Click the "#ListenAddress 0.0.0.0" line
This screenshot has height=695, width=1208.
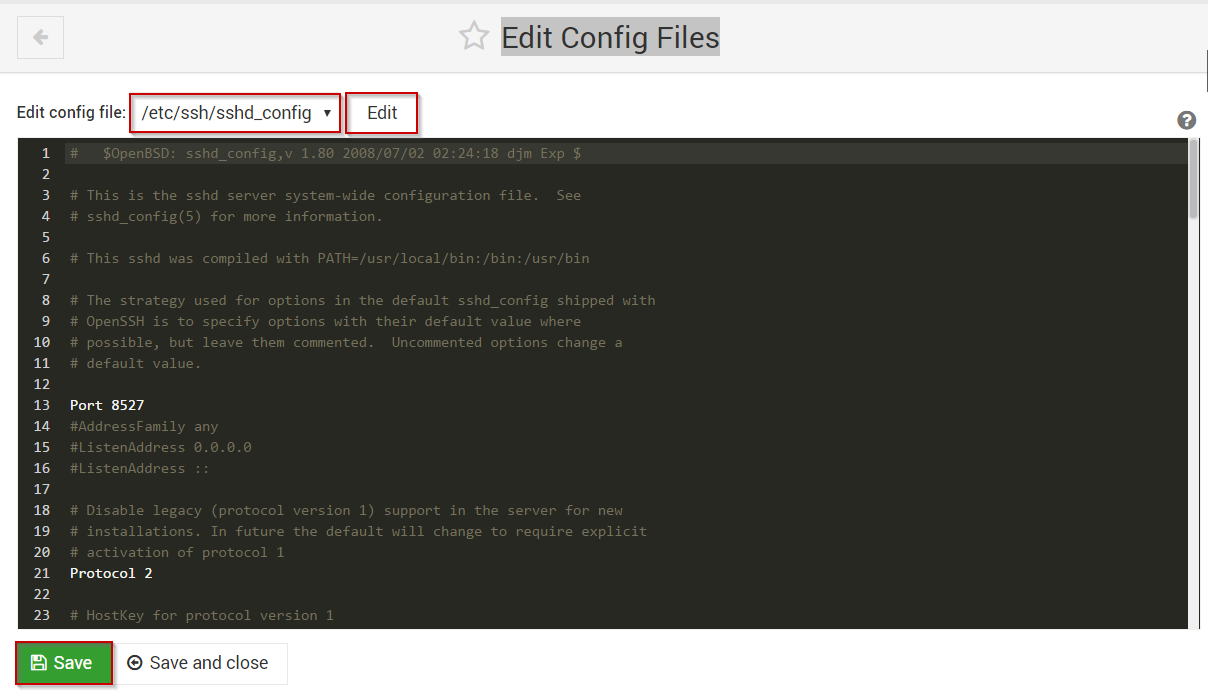tap(160, 447)
